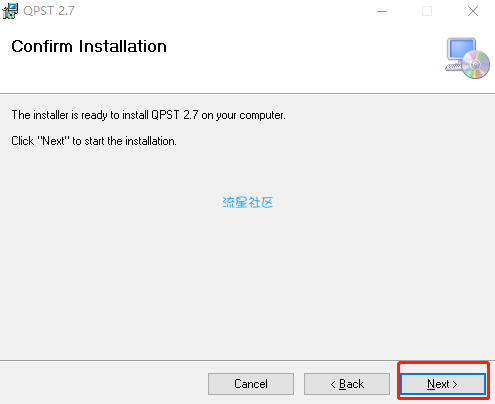The height and width of the screenshot is (404, 495).
Task: Click the computer and disc setup graphic
Action: coord(467,58)
